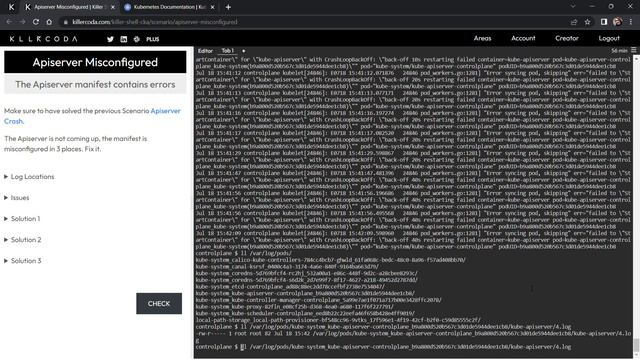Expand the Log Locations section
This screenshot has height=360, width=640.
click(x=29, y=177)
